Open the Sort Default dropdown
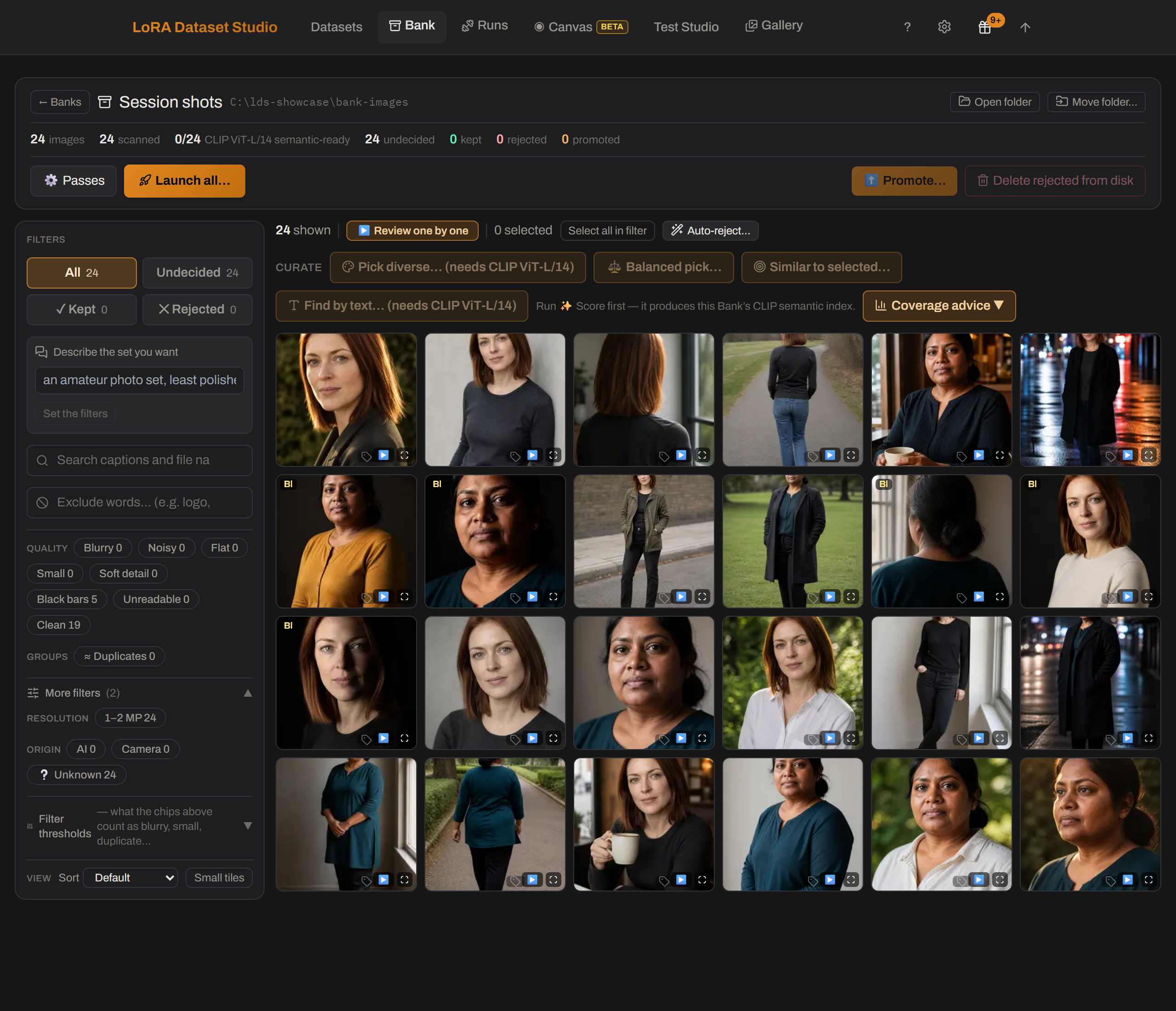Viewport: 1176px width, 1011px height. coord(130,878)
